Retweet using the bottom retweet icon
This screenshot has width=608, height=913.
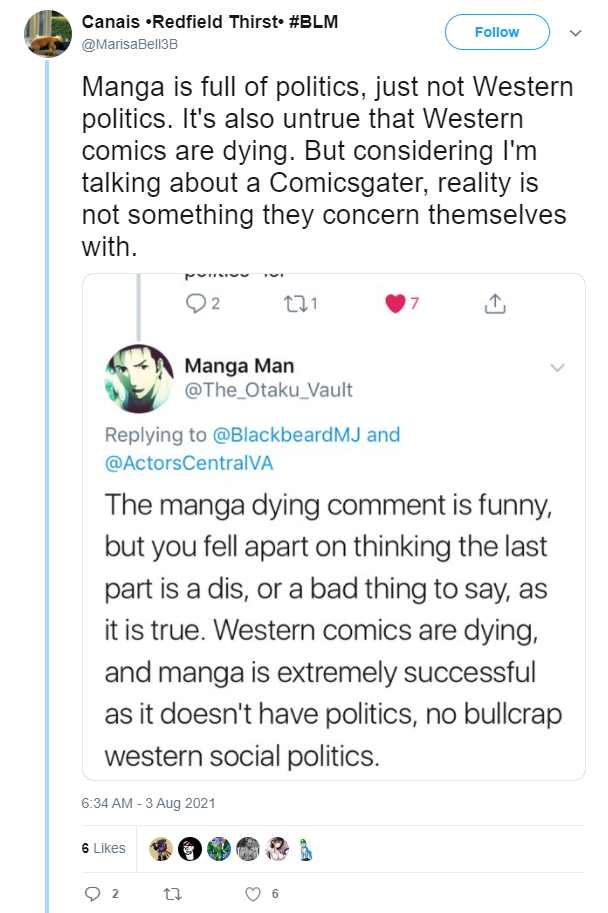(x=172, y=894)
